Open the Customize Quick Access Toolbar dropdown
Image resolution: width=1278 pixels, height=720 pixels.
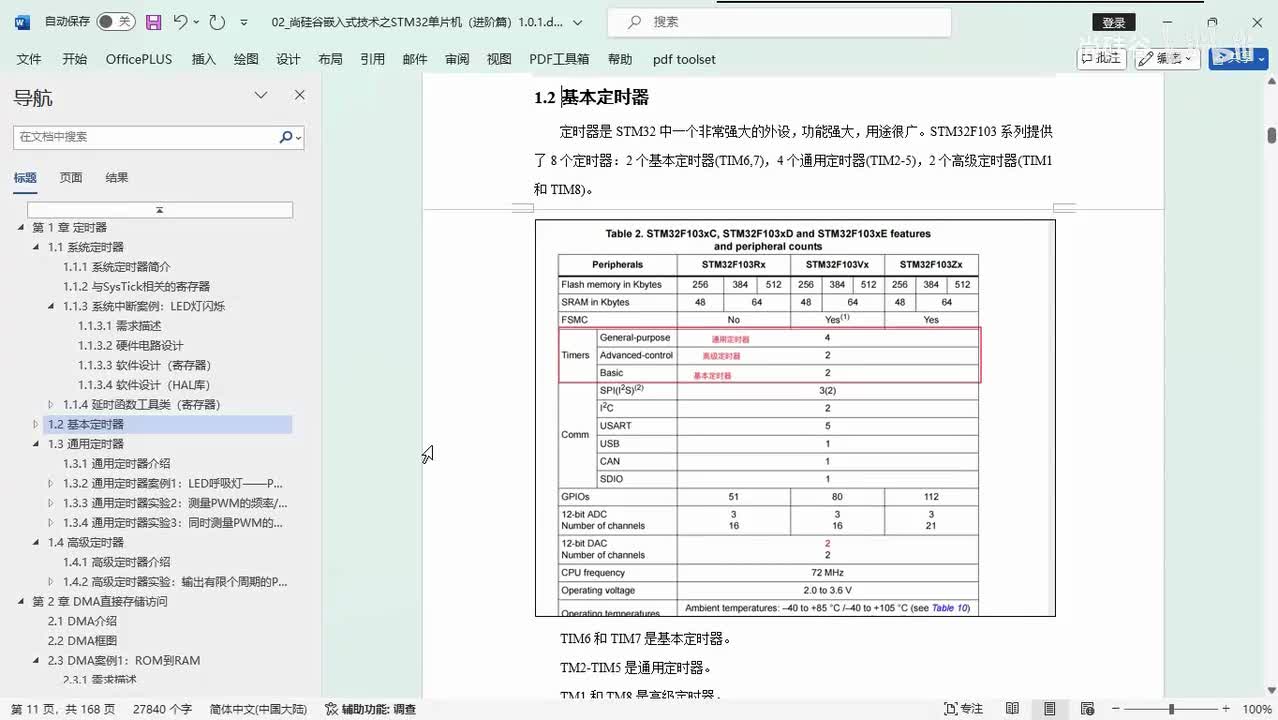tap(244, 21)
